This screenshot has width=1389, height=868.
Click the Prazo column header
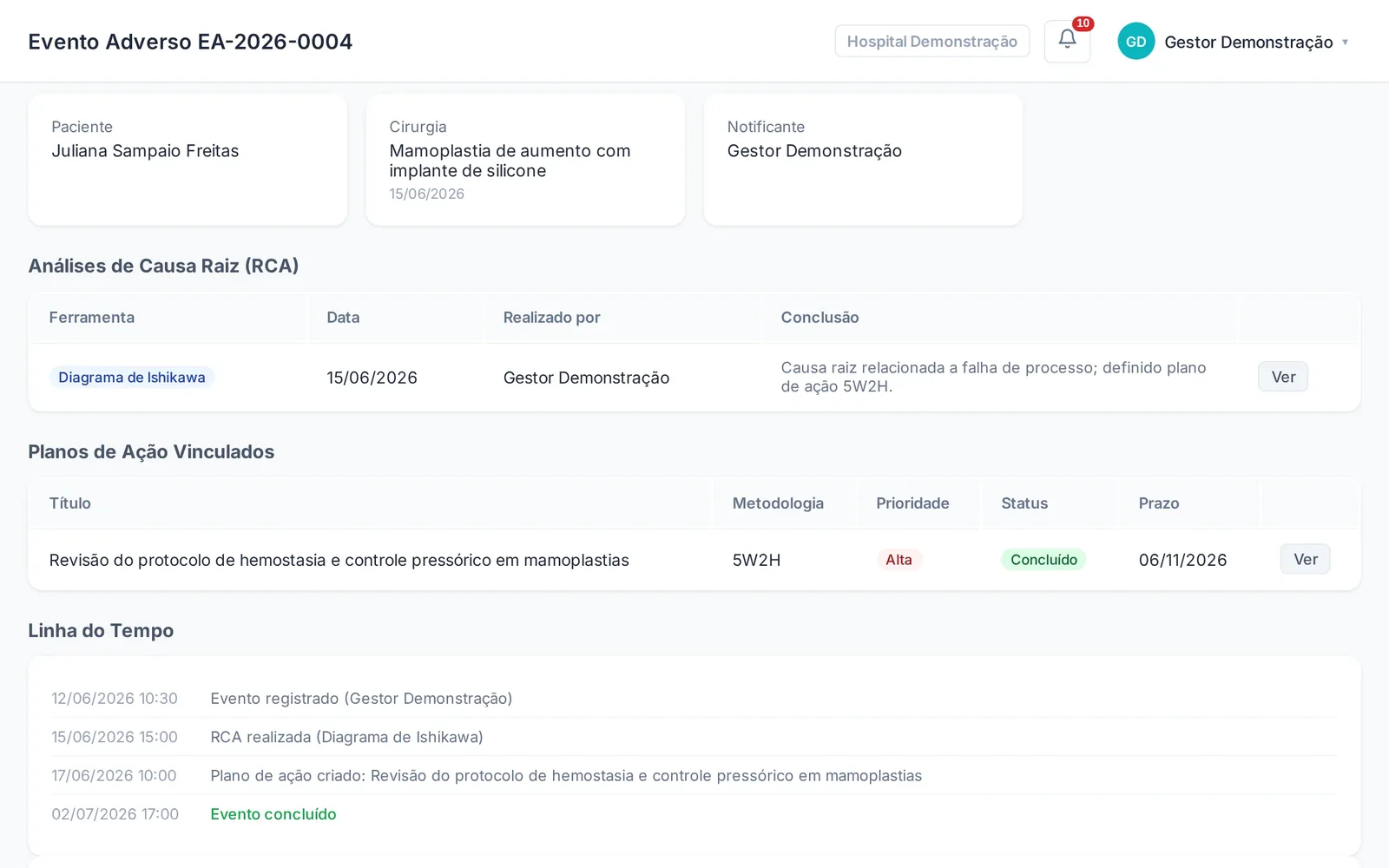coord(1159,503)
